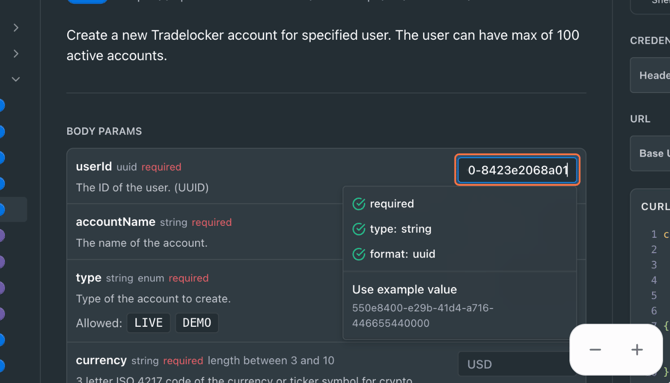Click line number 1 in the CURL code block
This screenshot has width=670, height=383.
[x=654, y=234]
